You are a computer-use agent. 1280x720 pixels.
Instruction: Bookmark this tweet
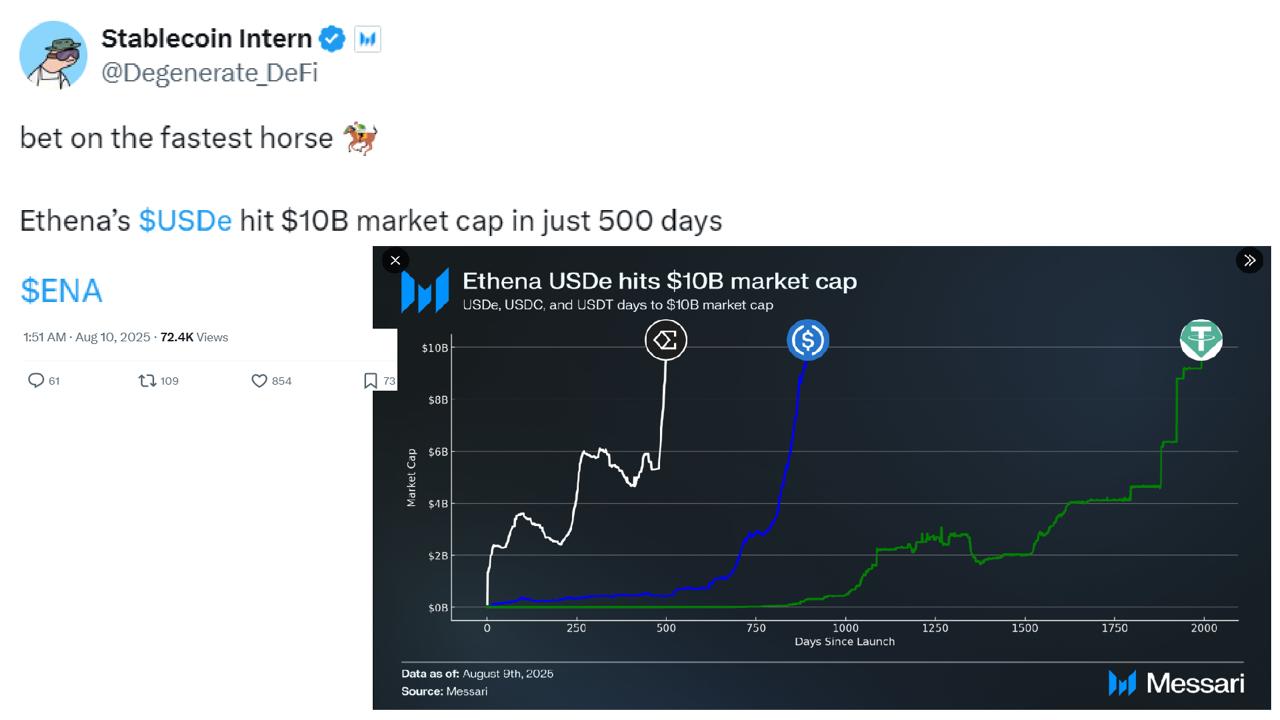tap(370, 380)
